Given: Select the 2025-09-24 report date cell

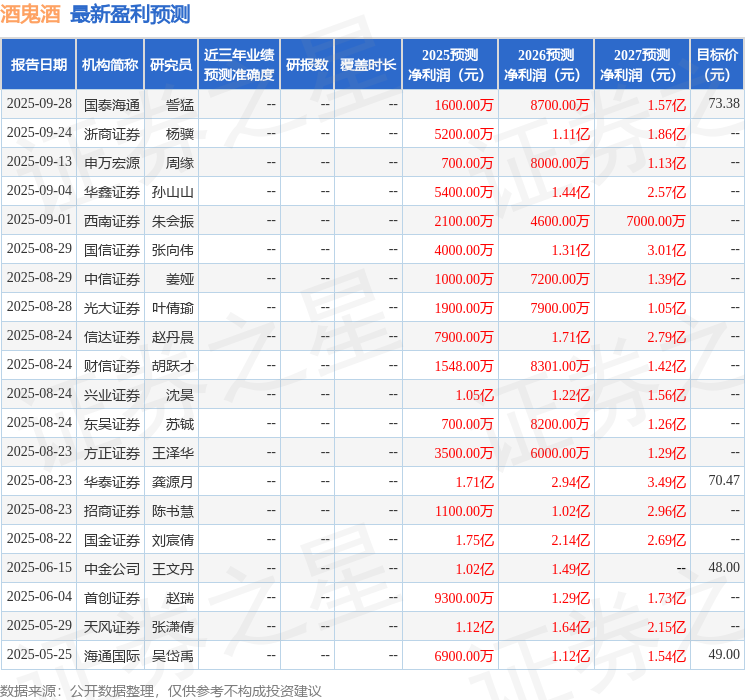Looking at the screenshot, I should point(39,133).
